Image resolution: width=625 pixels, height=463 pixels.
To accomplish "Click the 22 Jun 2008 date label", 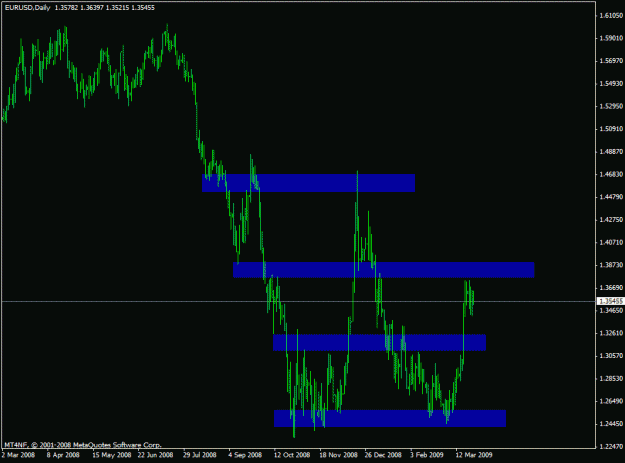I will click(155, 455).
